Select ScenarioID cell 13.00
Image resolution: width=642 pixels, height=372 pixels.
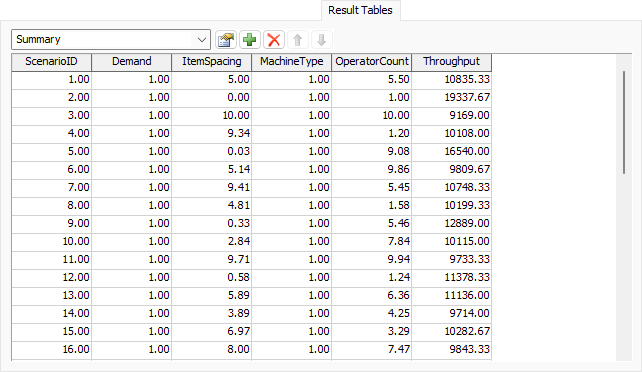(x=51, y=295)
